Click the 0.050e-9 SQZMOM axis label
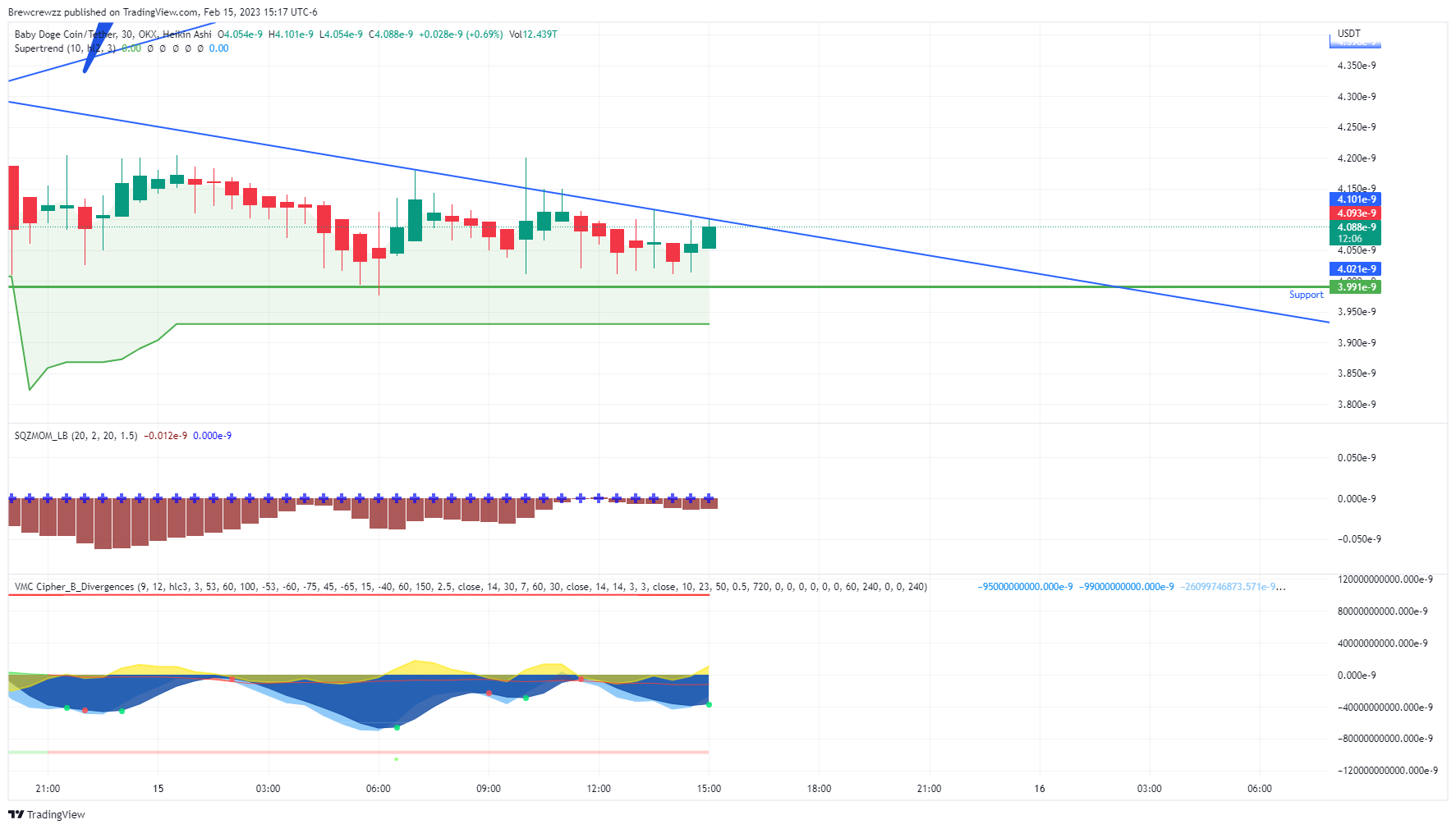Viewport: 1456px width, 829px height. point(1357,458)
